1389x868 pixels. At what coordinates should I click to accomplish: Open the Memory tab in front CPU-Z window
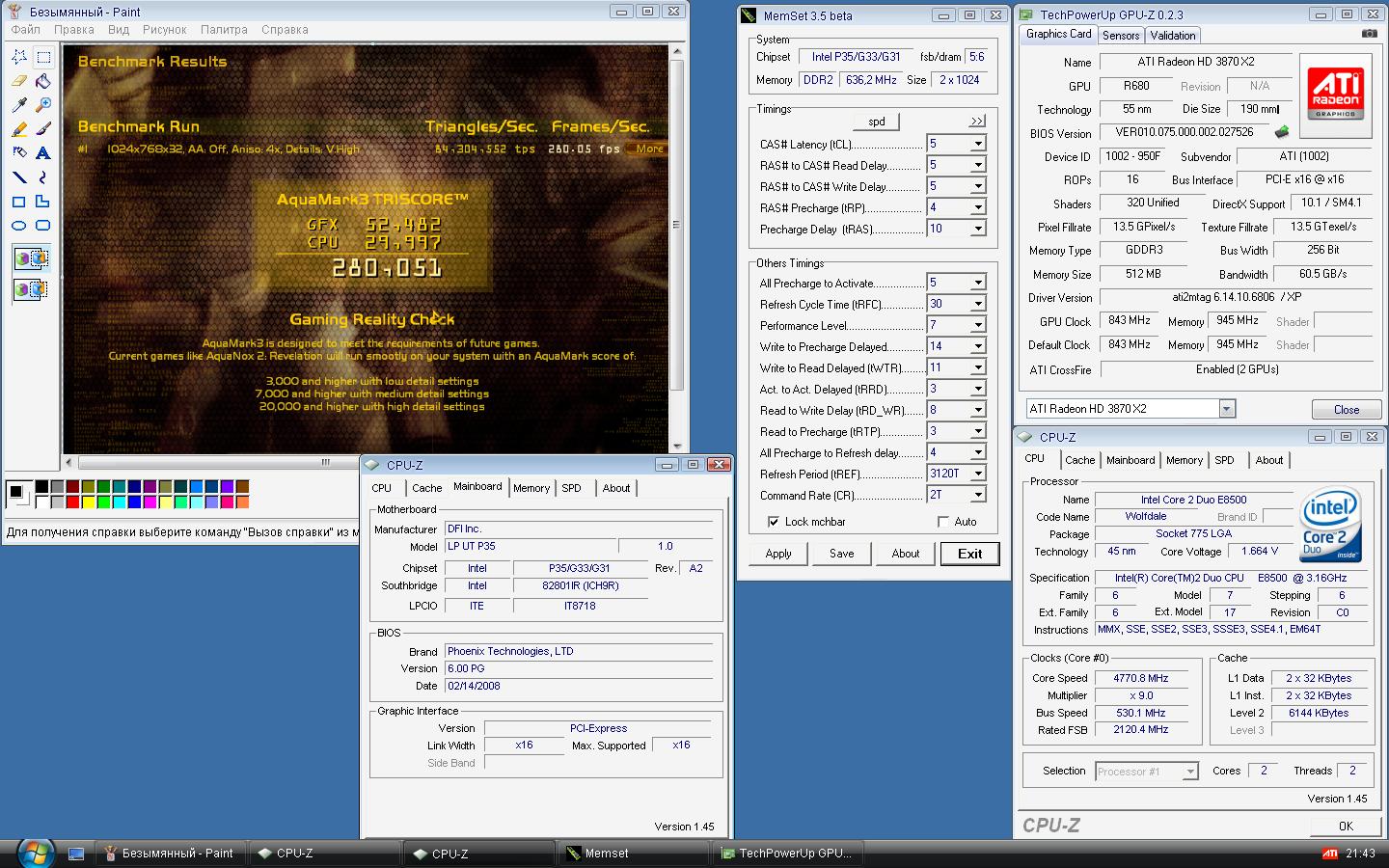pyautogui.click(x=531, y=488)
